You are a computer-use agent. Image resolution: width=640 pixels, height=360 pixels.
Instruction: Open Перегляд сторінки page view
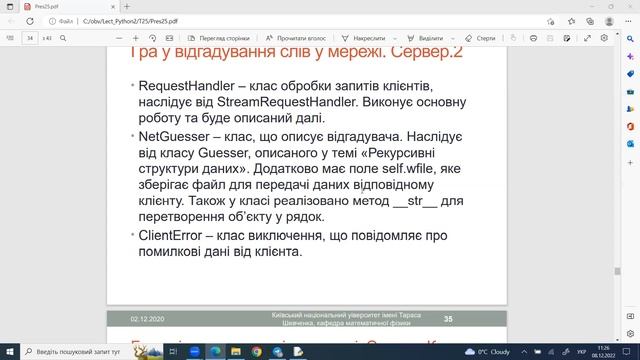coord(218,38)
